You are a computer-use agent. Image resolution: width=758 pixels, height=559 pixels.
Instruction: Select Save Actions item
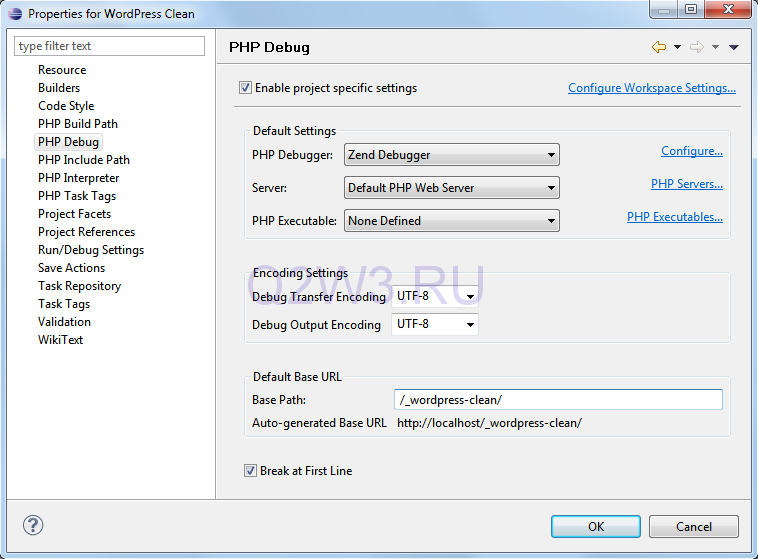click(72, 268)
